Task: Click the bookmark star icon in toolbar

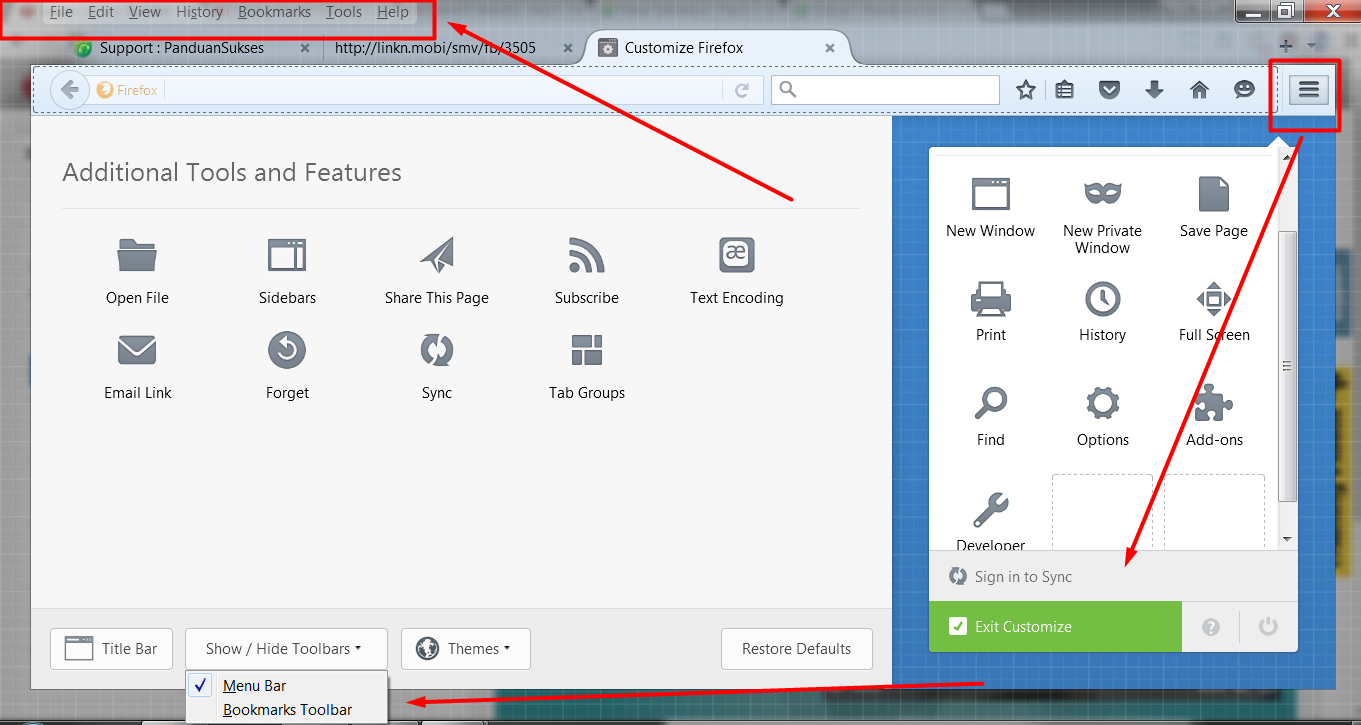Action: tap(1025, 90)
